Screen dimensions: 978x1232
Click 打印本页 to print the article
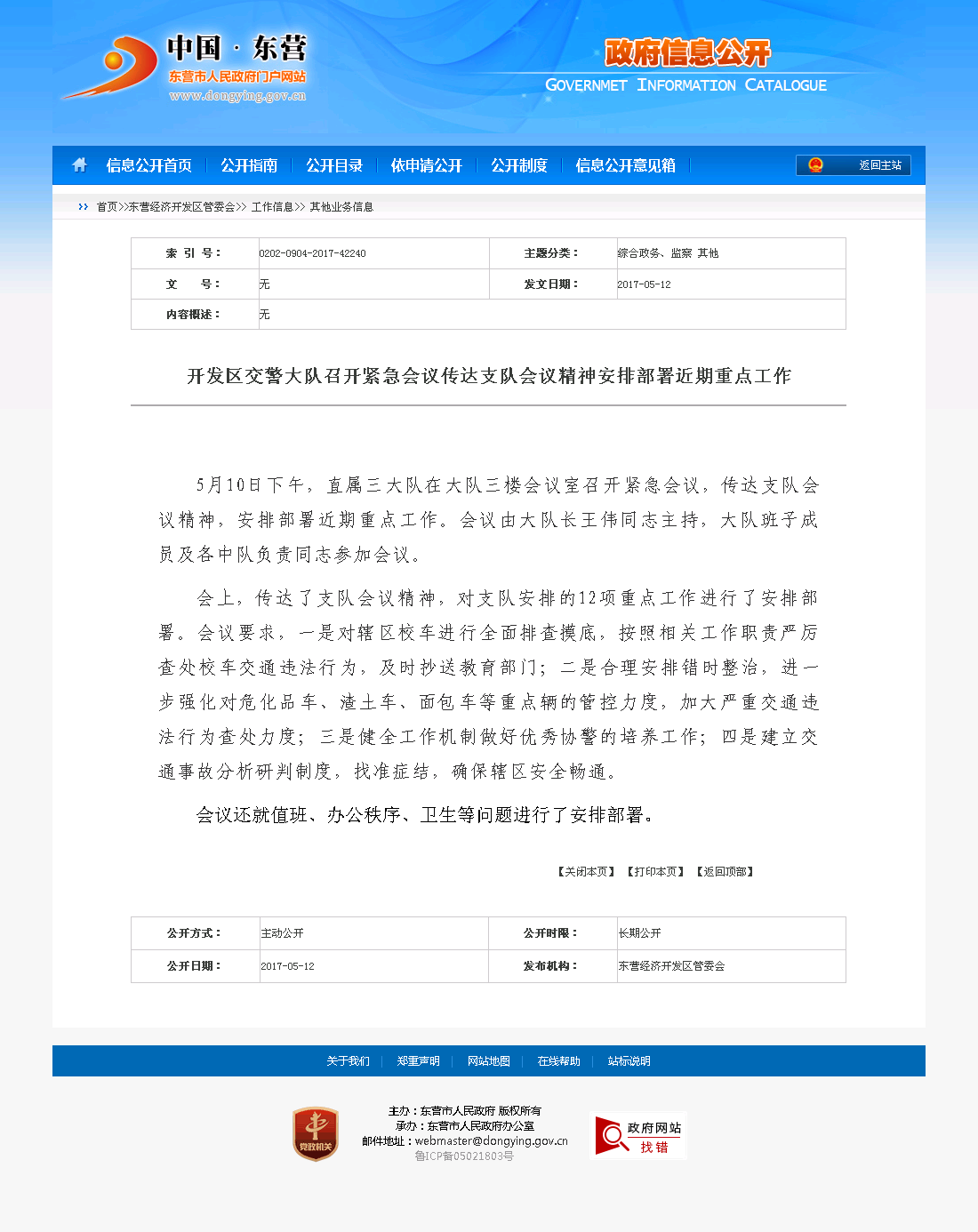pos(656,872)
